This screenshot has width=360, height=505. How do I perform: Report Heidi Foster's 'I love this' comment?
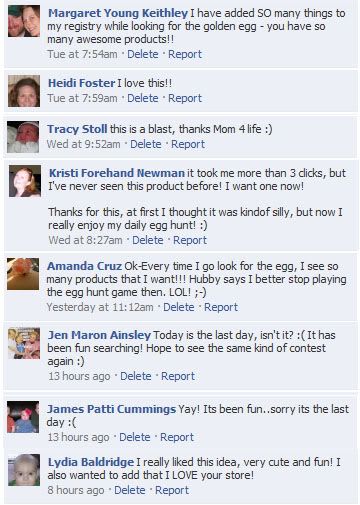point(185,98)
